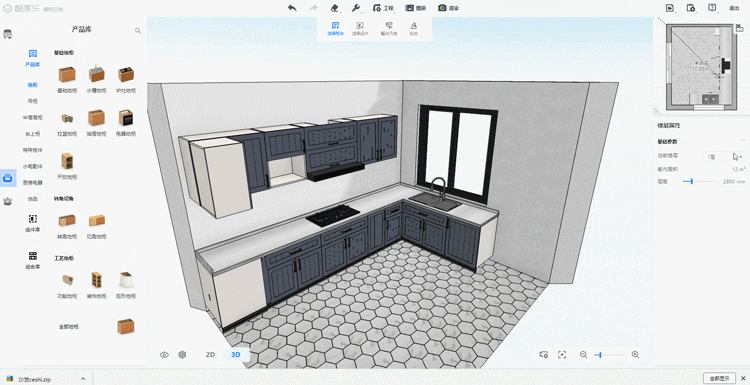This screenshot has width=750, height=385.
Task: Choose the 电器地柜 appliance cabinet
Action: coord(126,123)
